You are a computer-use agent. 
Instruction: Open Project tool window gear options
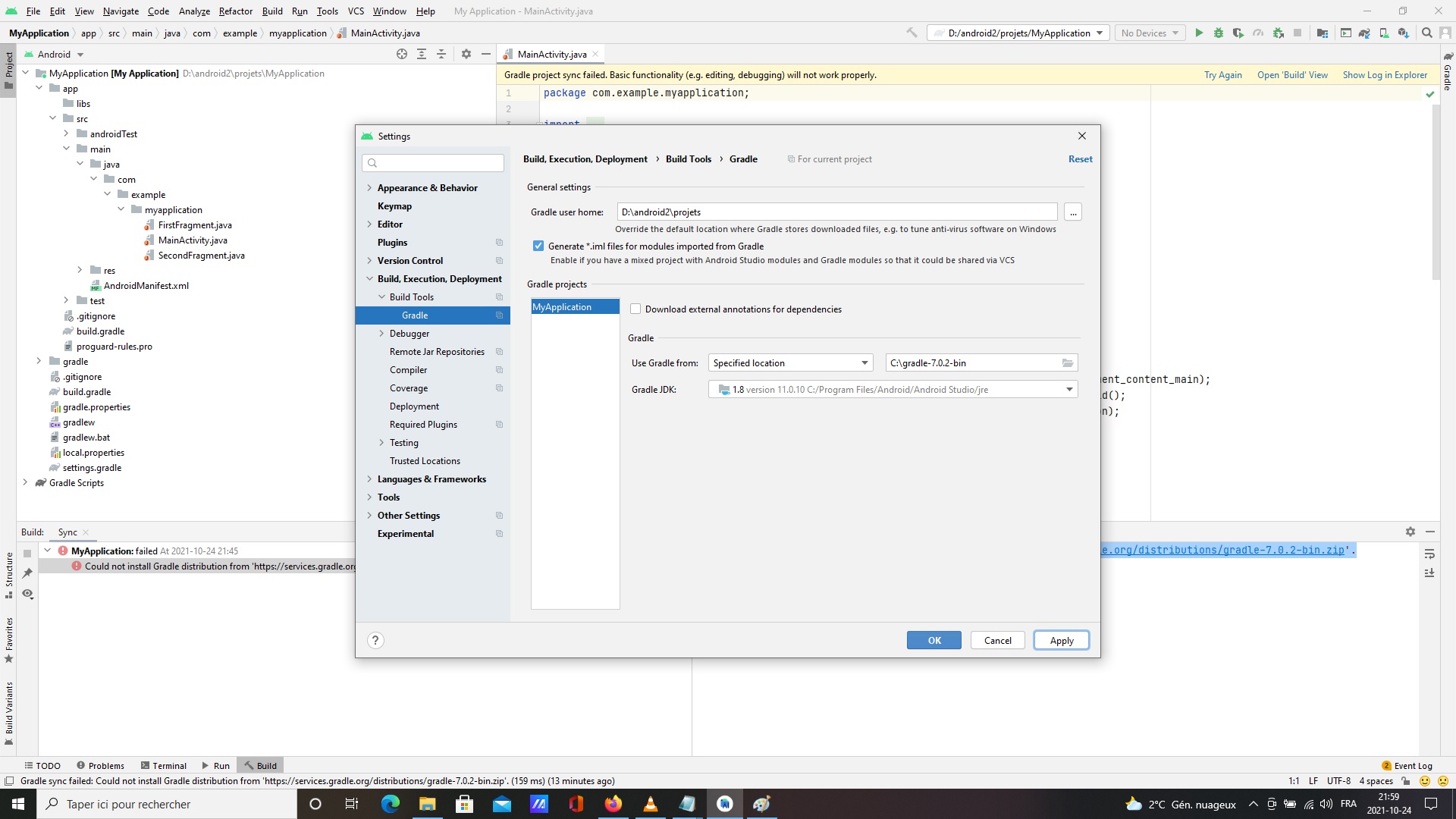tap(466, 54)
